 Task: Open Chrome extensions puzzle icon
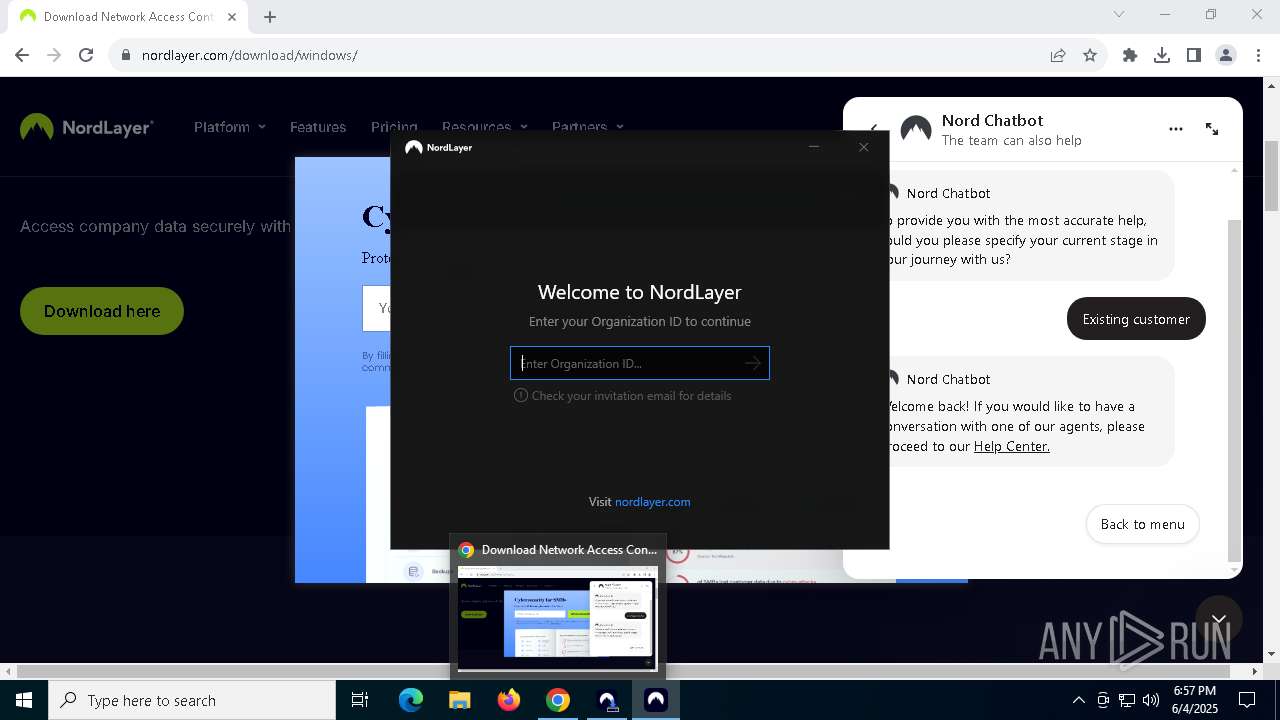pyautogui.click(x=1130, y=55)
